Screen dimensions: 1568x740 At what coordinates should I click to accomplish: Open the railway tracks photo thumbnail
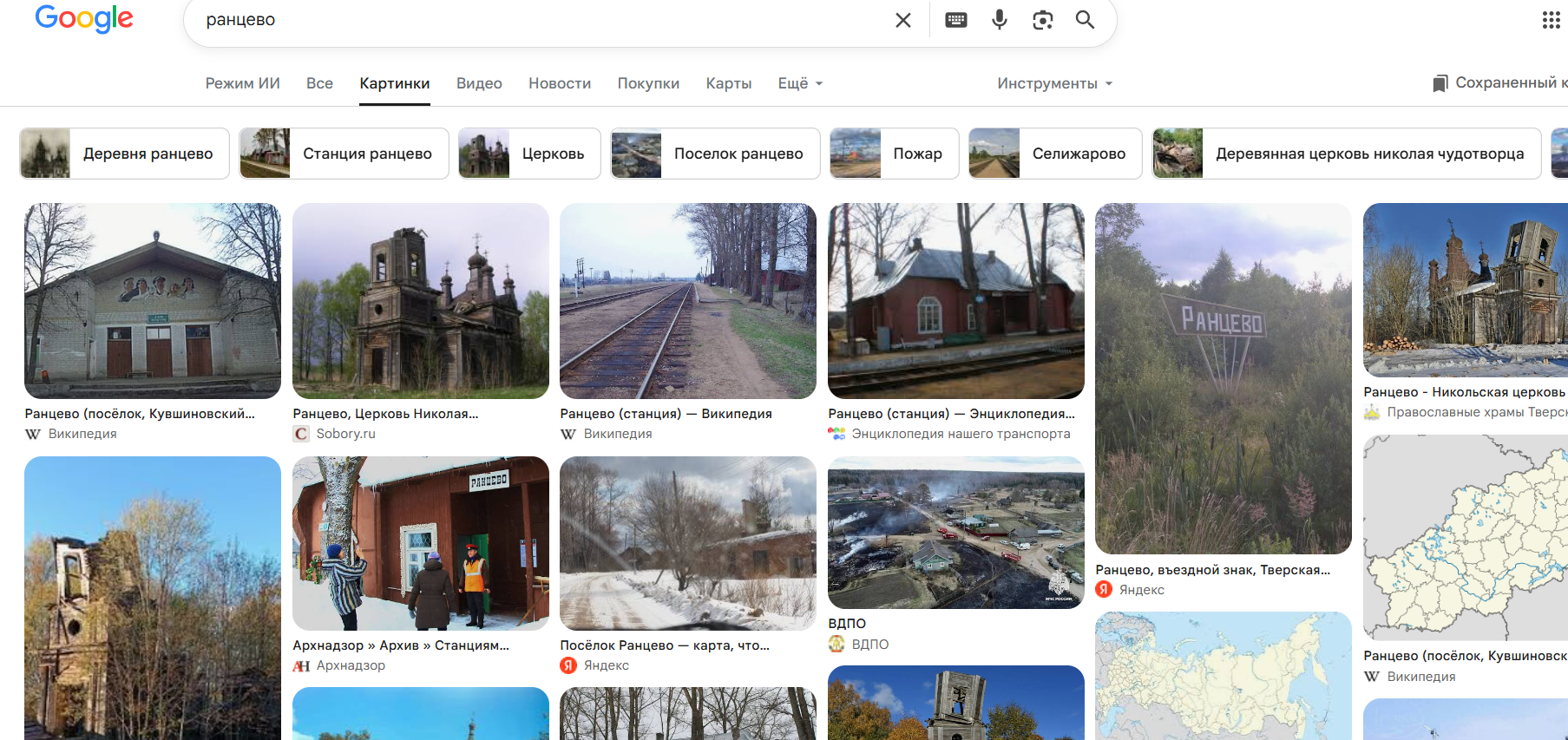[x=688, y=301]
